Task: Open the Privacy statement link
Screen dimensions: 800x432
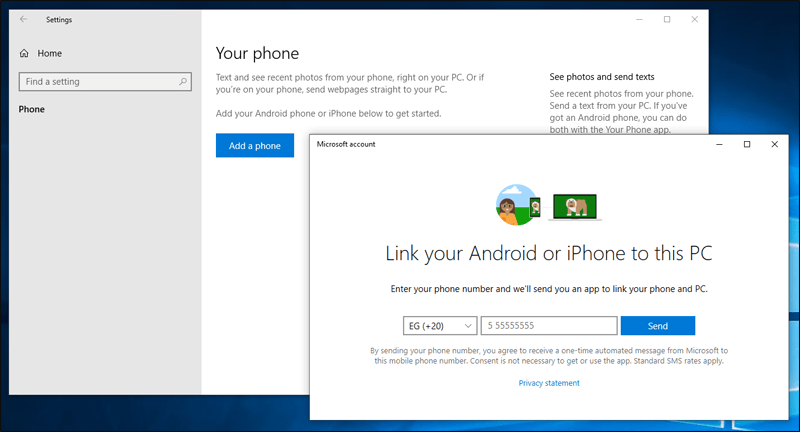Action: tap(546, 383)
